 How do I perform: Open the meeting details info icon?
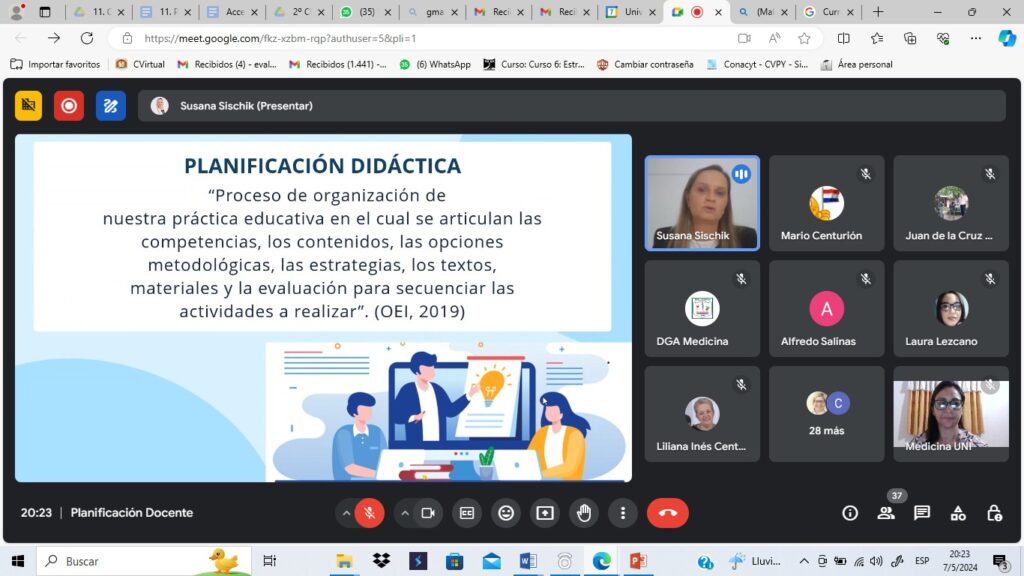tap(850, 513)
